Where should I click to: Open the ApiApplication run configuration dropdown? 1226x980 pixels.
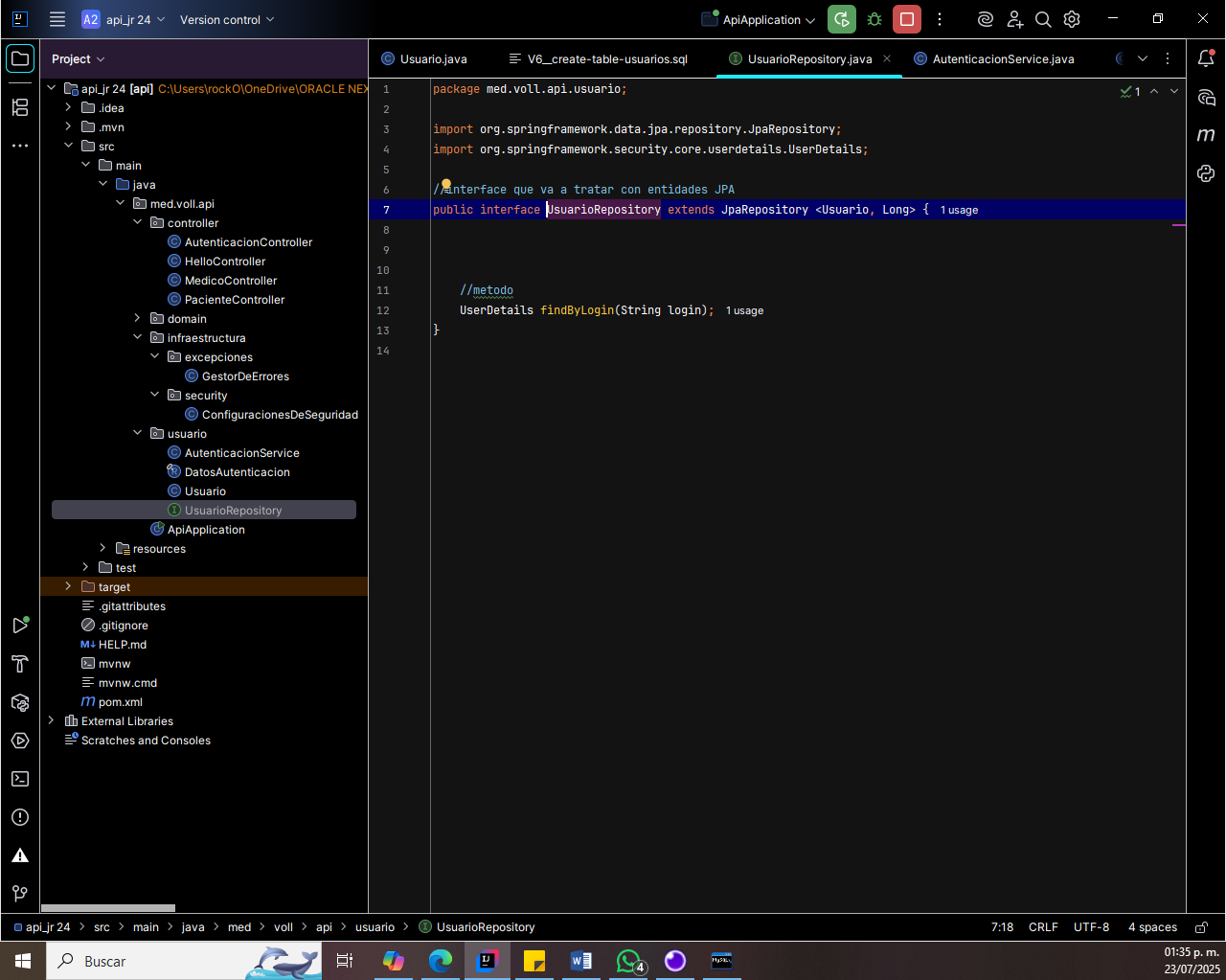point(759,19)
